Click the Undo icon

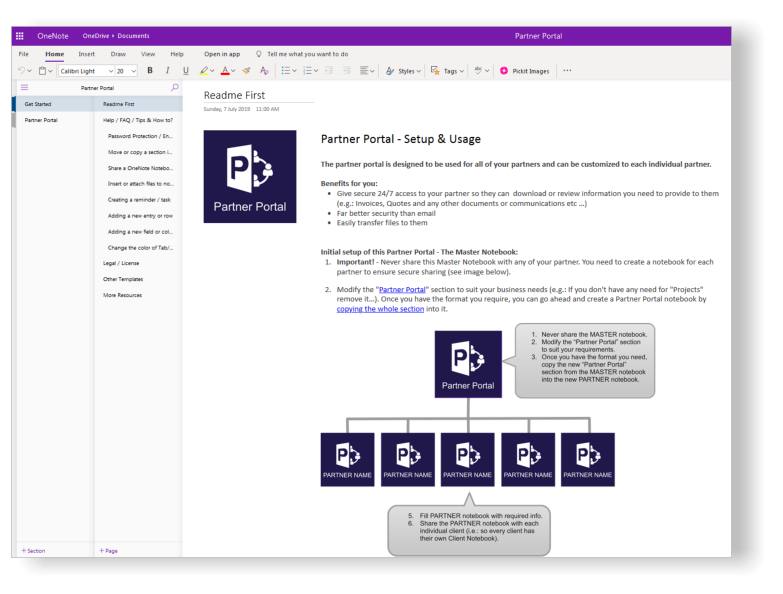21,71
